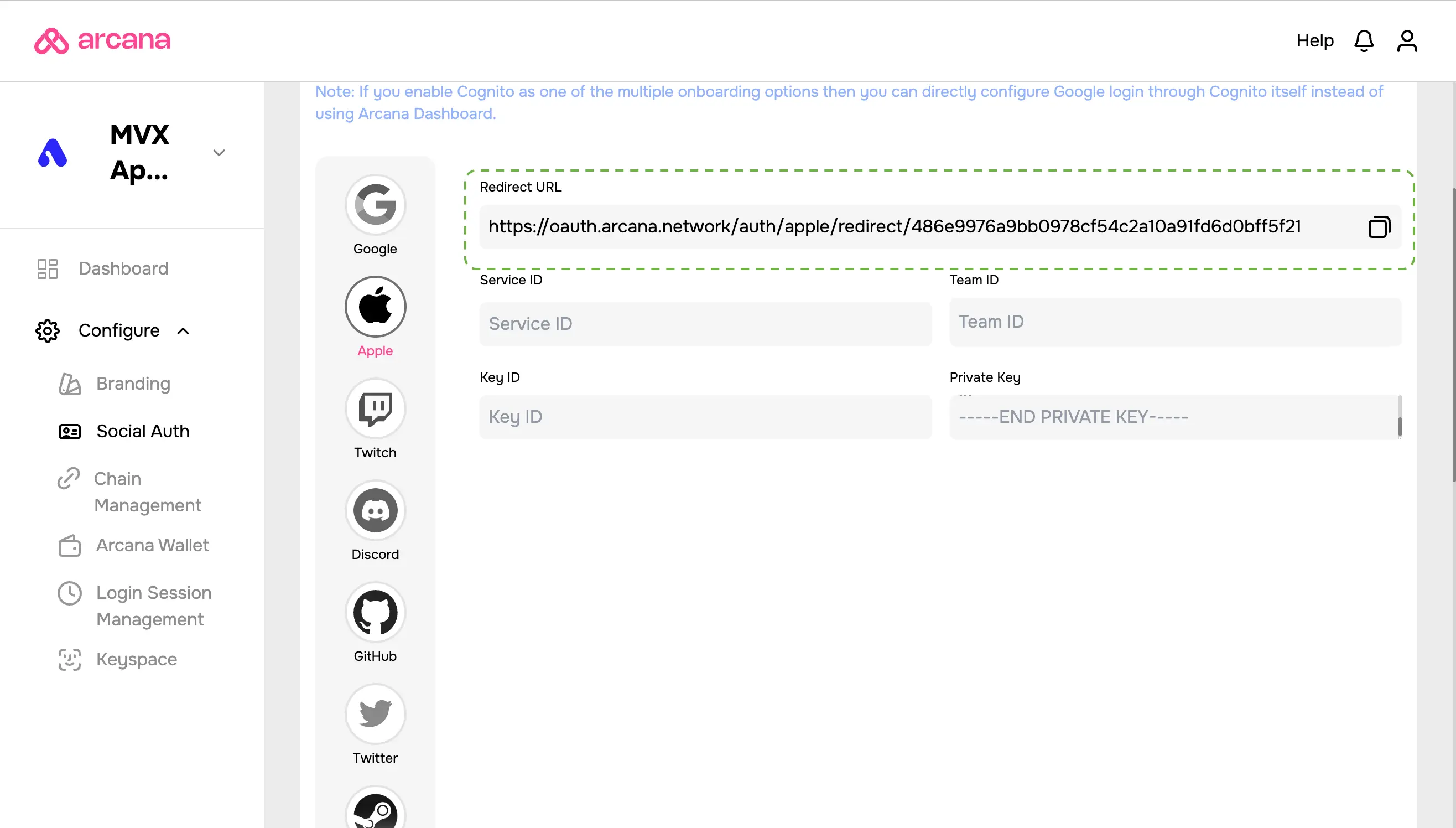Click the Cognito note text
1456x828 pixels.
(x=849, y=102)
